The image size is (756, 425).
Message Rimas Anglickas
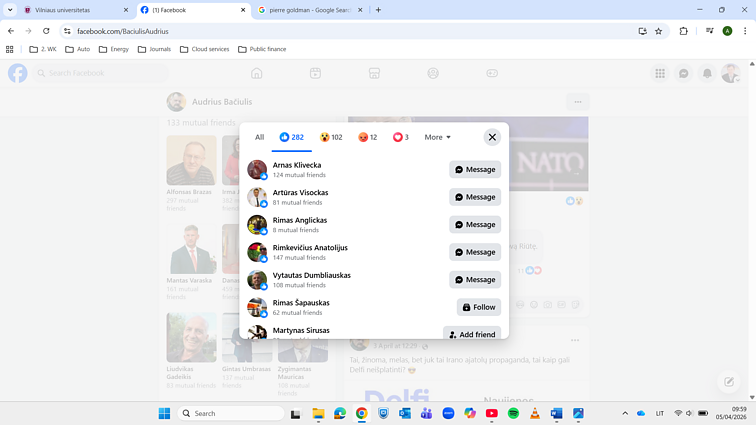click(475, 224)
